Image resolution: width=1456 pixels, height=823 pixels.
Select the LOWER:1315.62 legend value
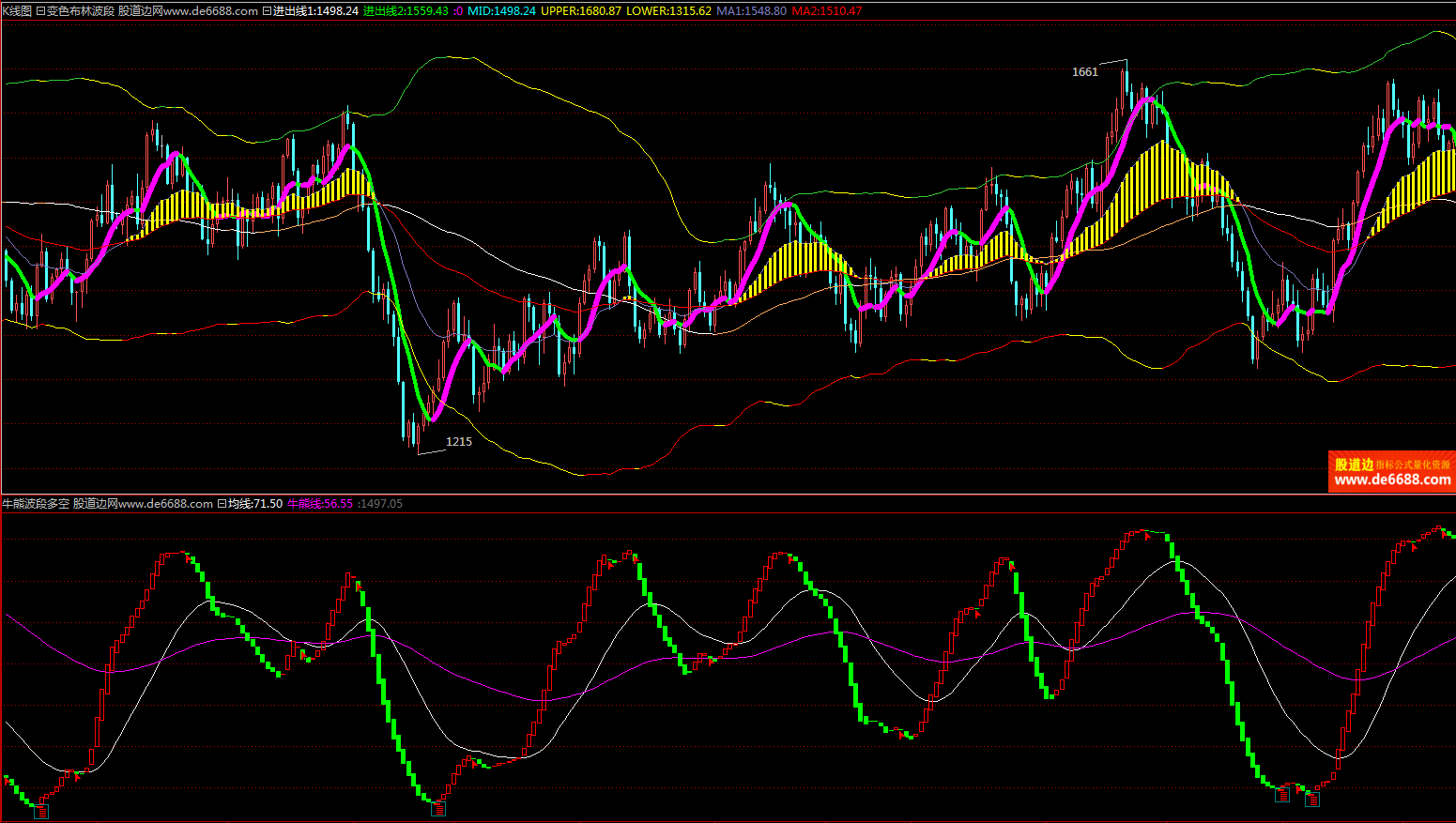click(x=668, y=11)
